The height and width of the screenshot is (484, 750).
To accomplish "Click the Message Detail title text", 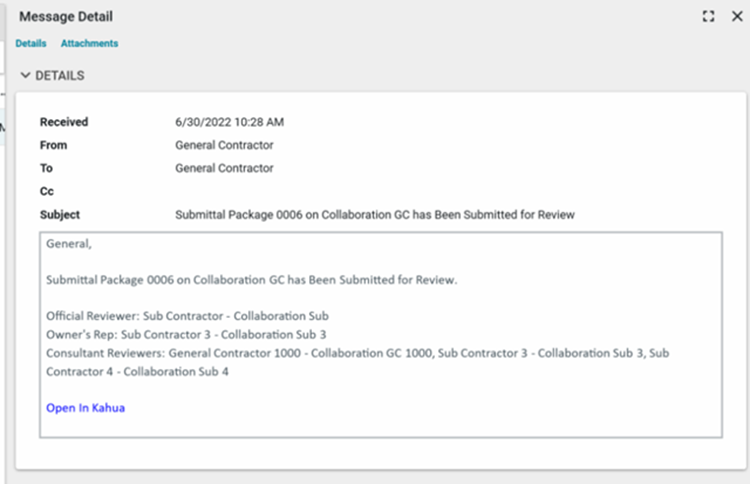I will [x=66, y=17].
